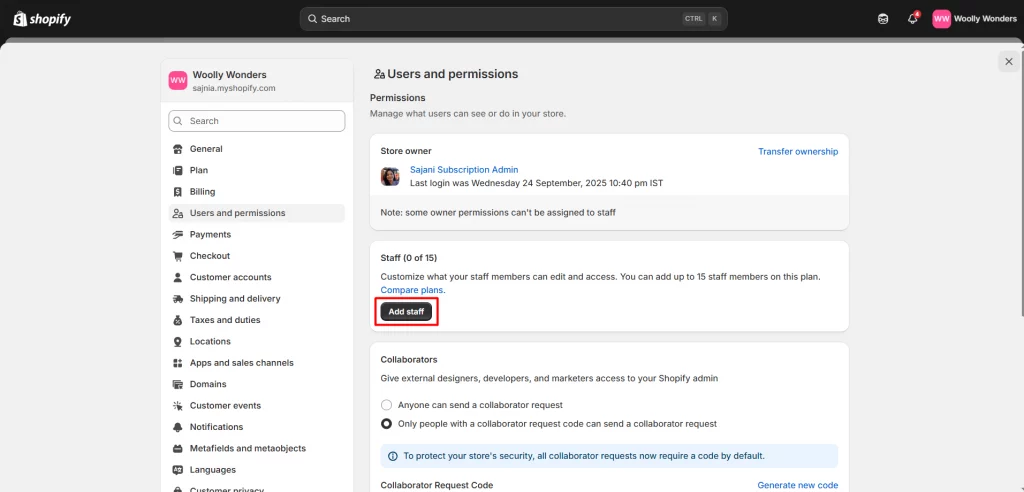Open Payments settings
Image resolution: width=1024 pixels, height=492 pixels.
tap(257, 235)
